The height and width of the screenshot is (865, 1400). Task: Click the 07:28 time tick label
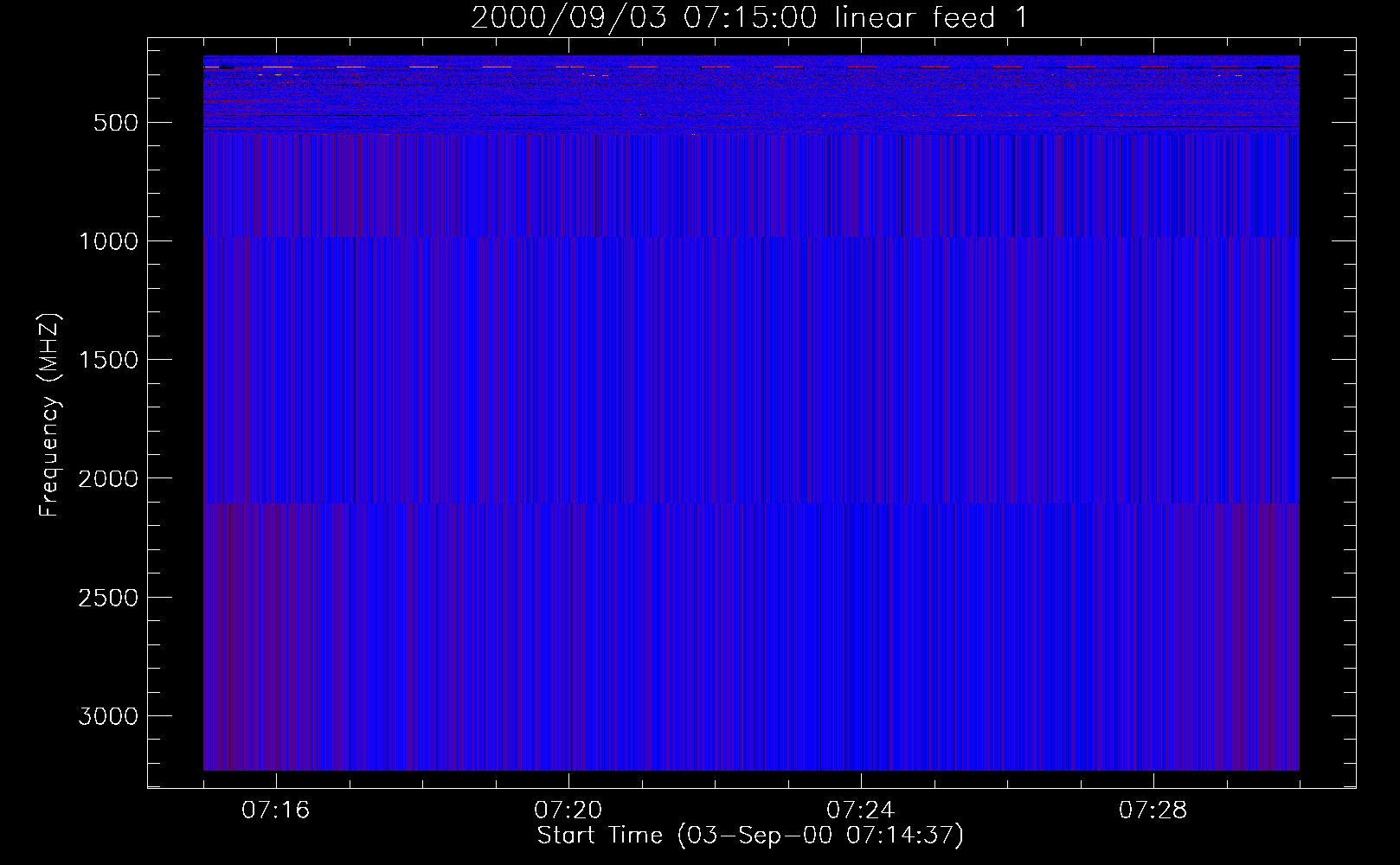pos(1153,811)
